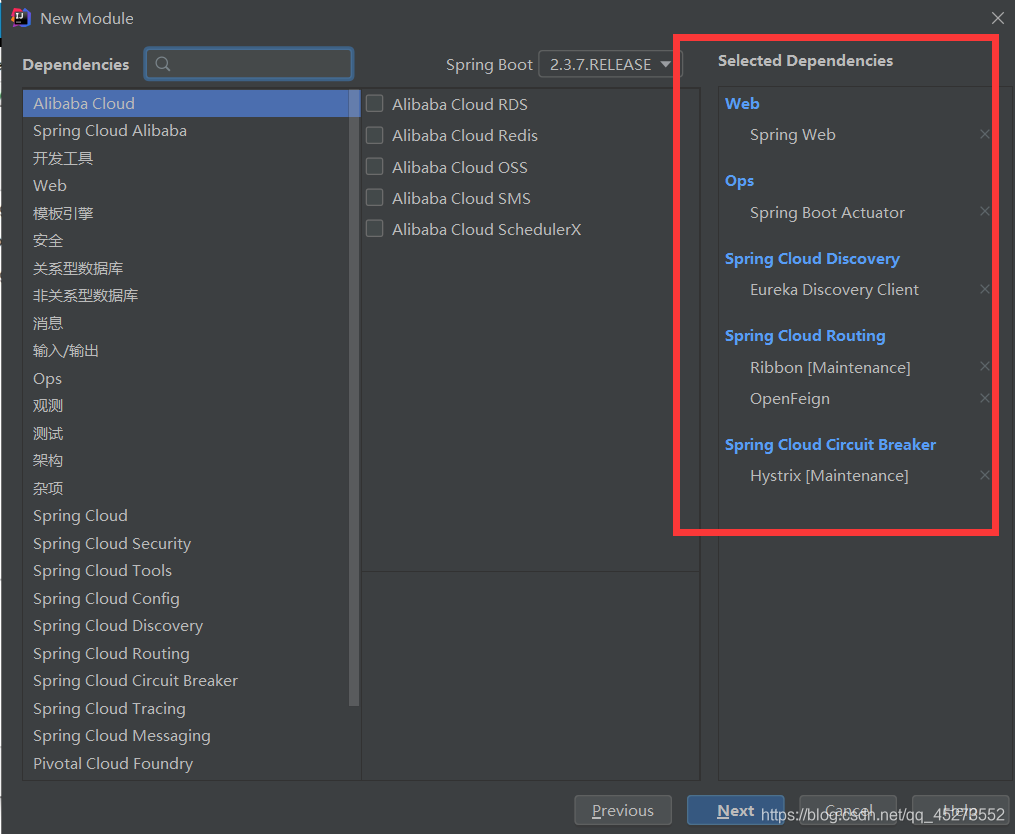Select 模板引擎 category

coord(186,214)
